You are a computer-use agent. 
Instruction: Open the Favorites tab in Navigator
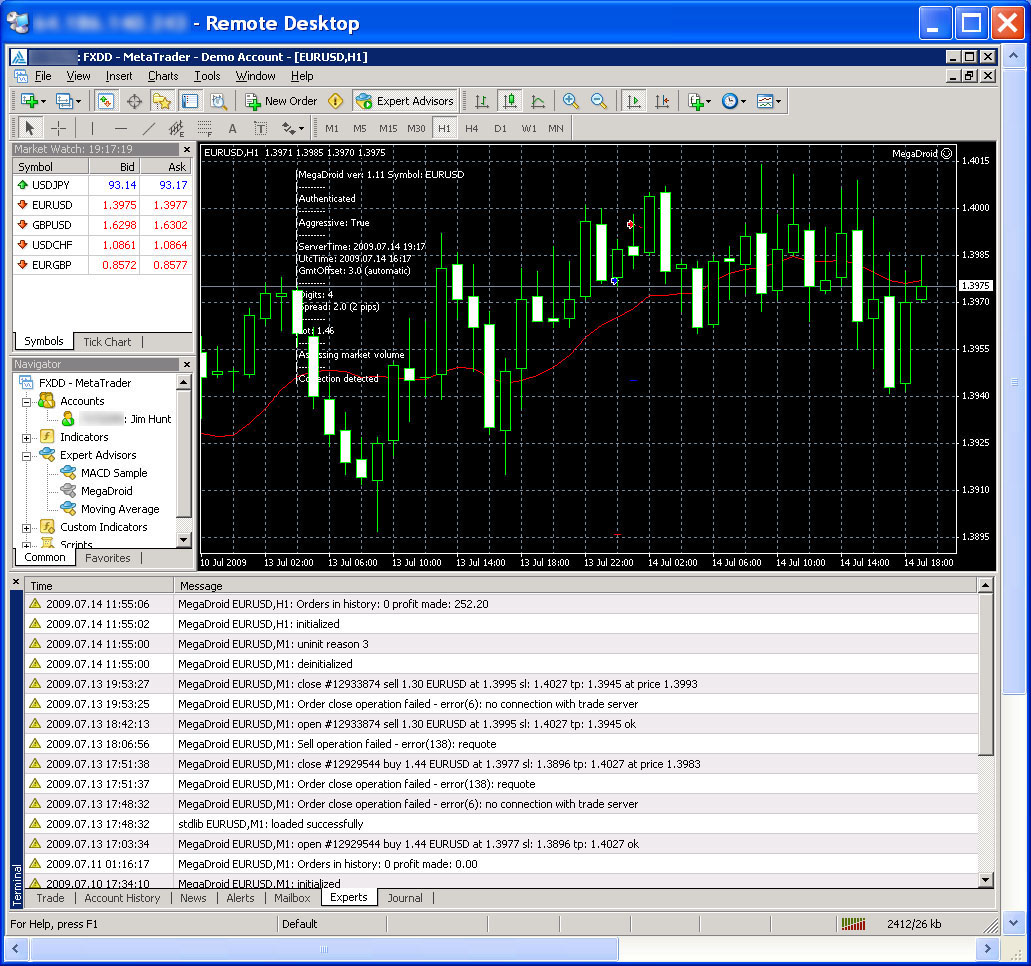pos(108,558)
